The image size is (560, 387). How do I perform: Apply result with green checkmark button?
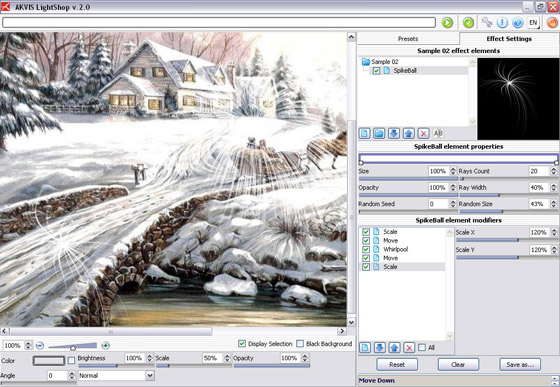pos(468,22)
